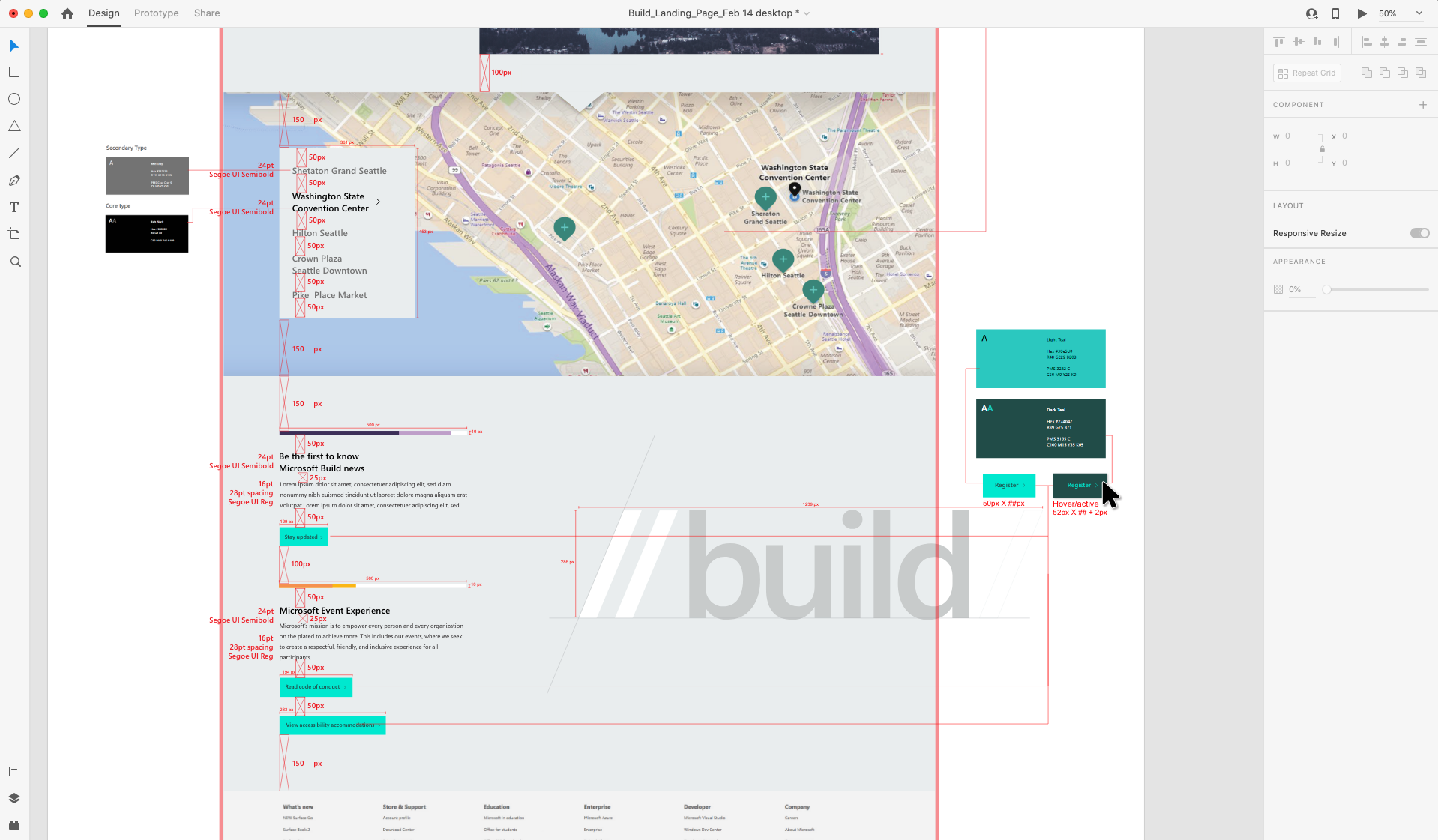Viewport: 1438px width, 840px height.
Task: Apply boolean Intersect operation
Action: click(1403, 73)
